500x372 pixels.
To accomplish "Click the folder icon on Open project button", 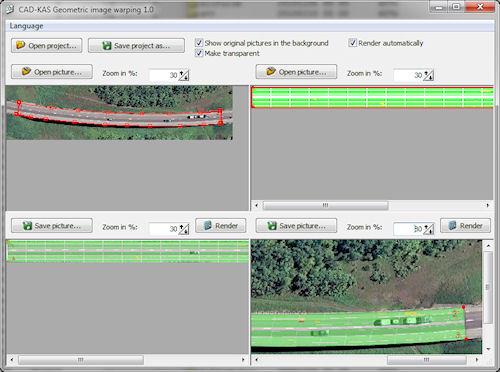I will [x=20, y=45].
